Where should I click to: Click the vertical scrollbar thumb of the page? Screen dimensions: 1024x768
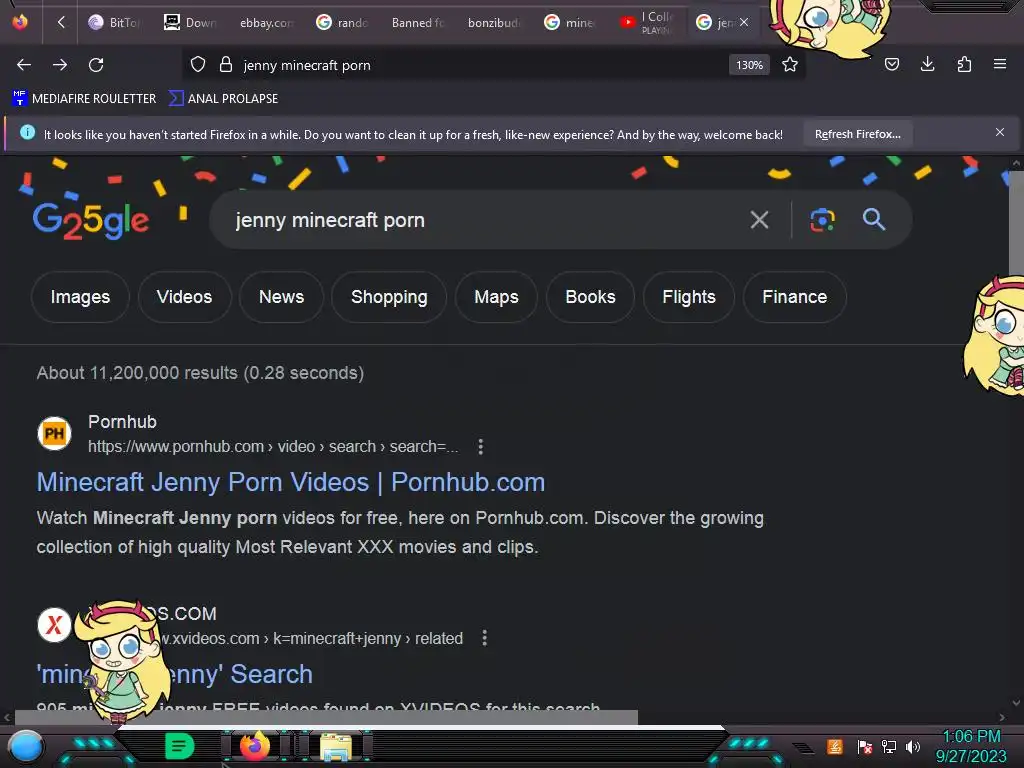click(x=1016, y=222)
